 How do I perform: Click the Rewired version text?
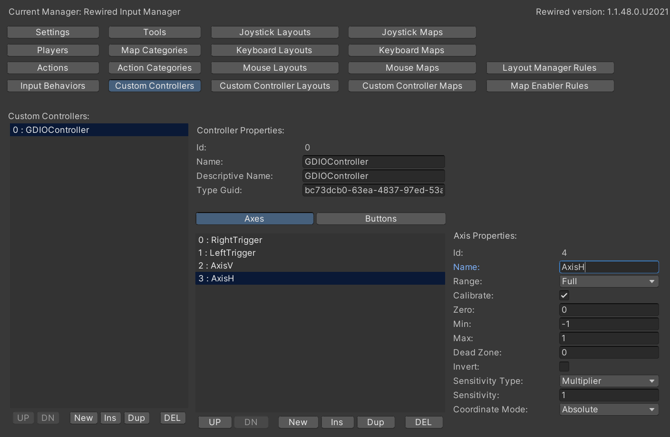(x=602, y=12)
